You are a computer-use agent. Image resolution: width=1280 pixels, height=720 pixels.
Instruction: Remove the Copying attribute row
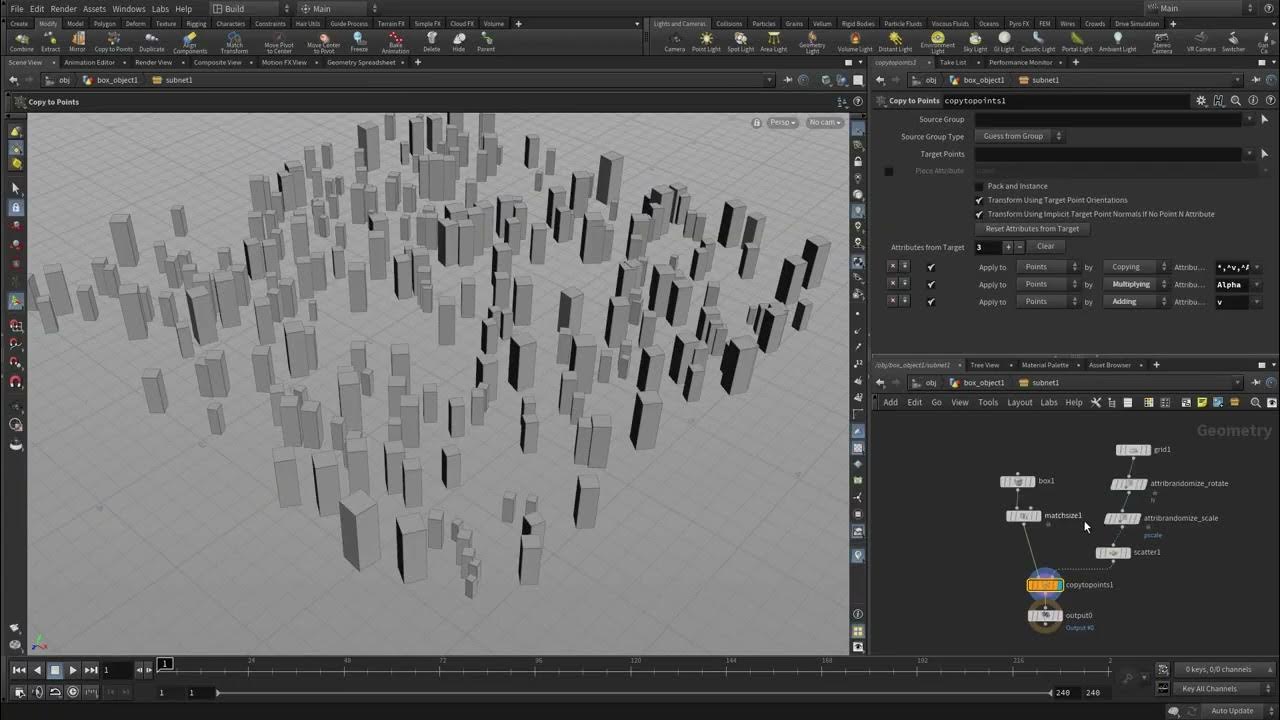(x=892, y=267)
